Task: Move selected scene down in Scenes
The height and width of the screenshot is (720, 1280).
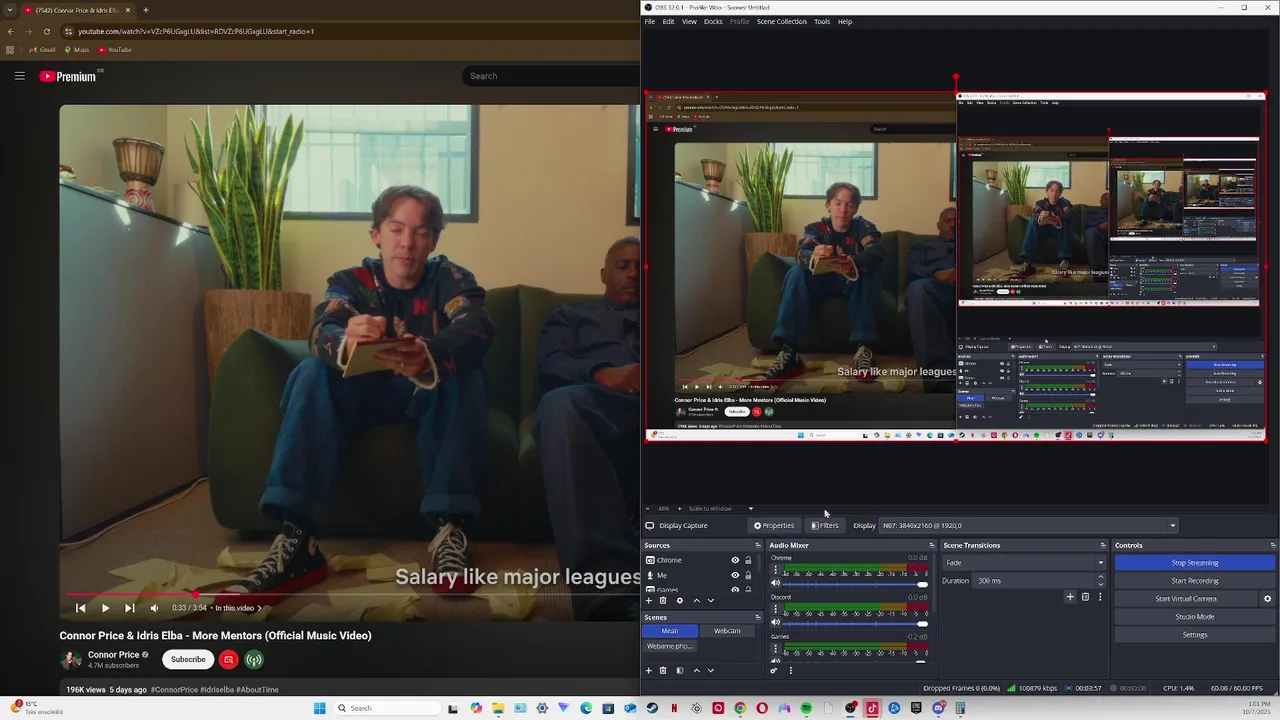Action: 711,670
